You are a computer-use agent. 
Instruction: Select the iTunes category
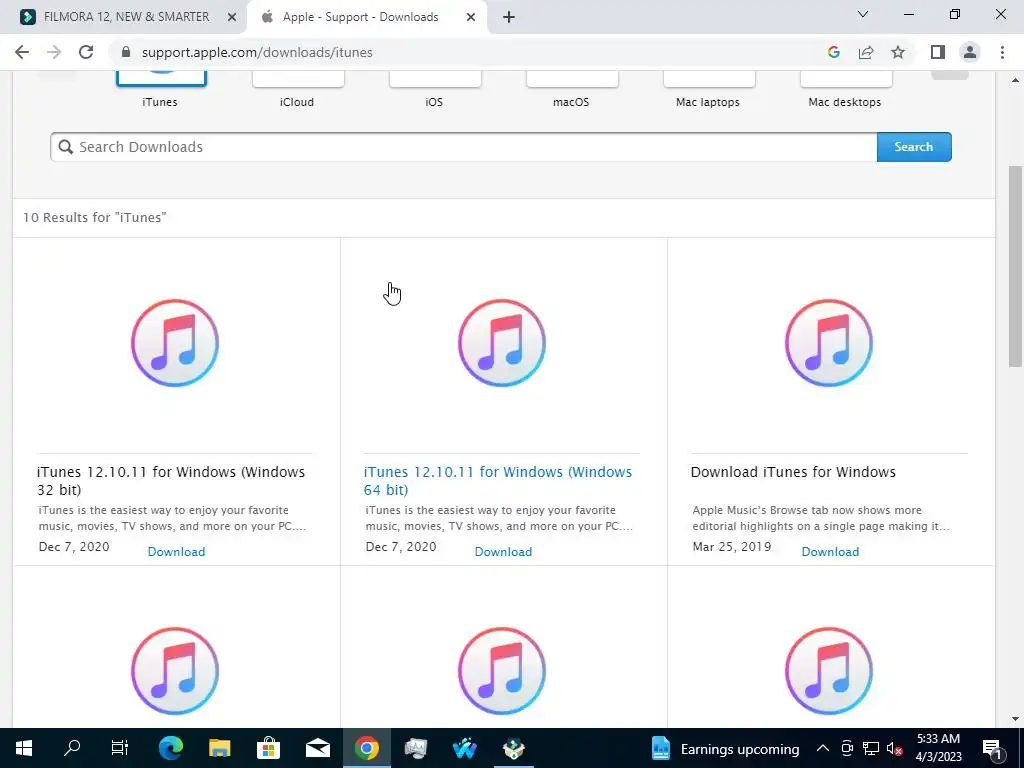pos(160,91)
